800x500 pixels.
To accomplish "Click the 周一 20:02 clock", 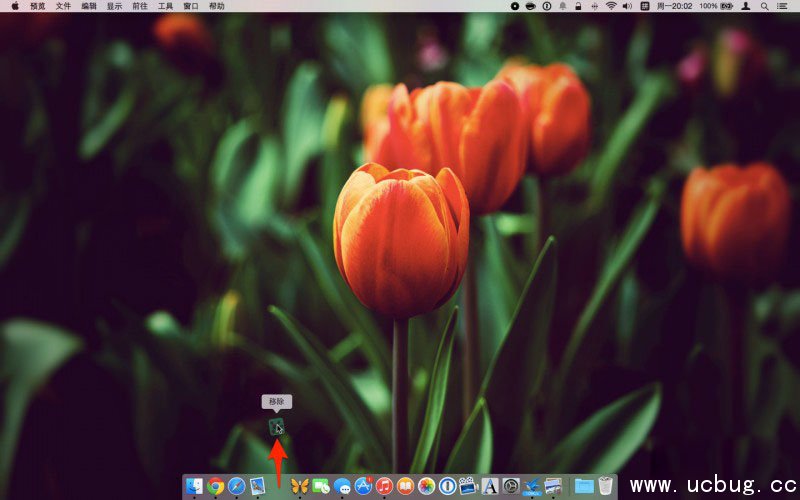I will pyautogui.click(x=674, y=6).
